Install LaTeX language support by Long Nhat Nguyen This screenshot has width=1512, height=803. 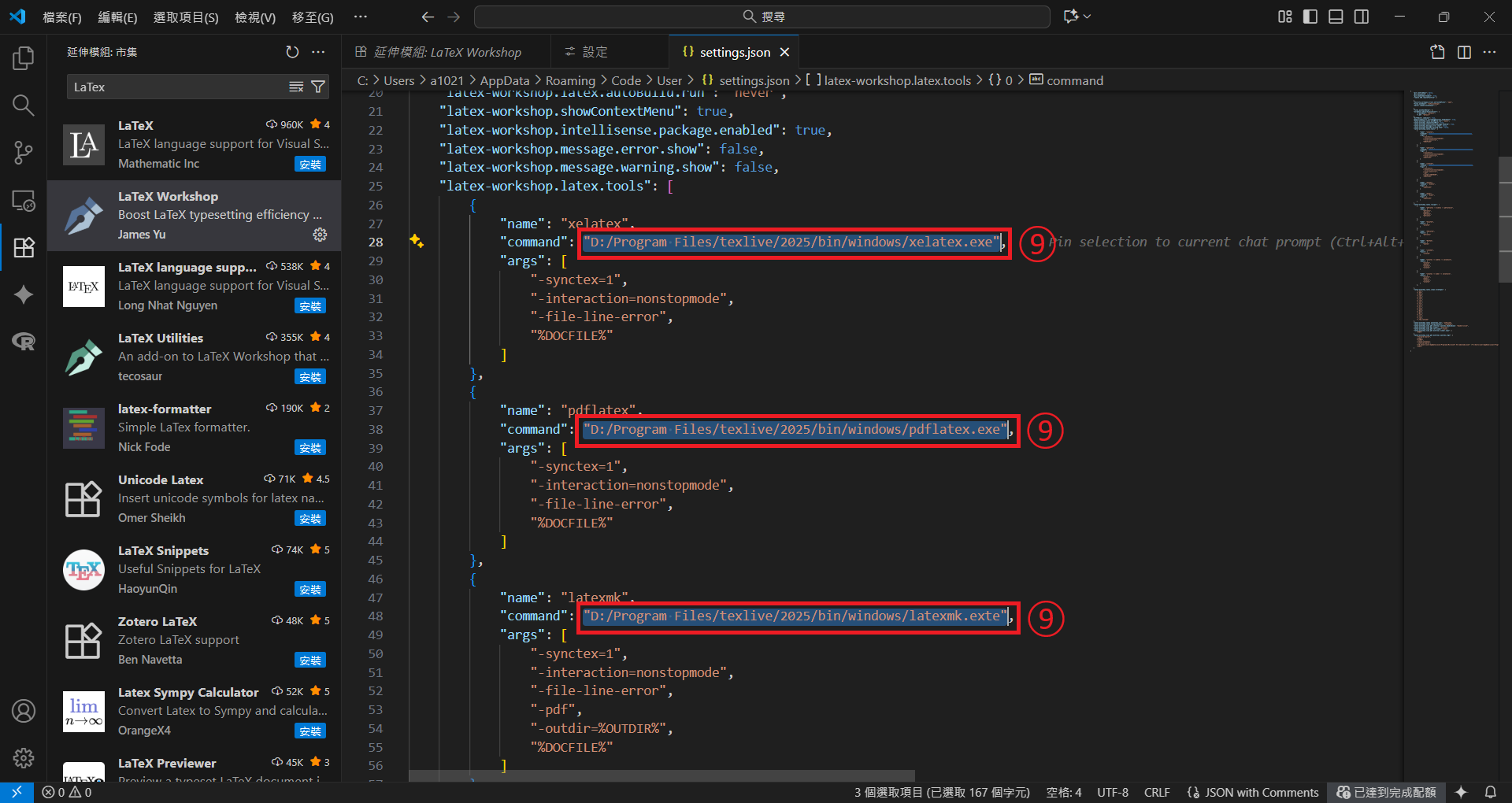[x=310, y=306]
